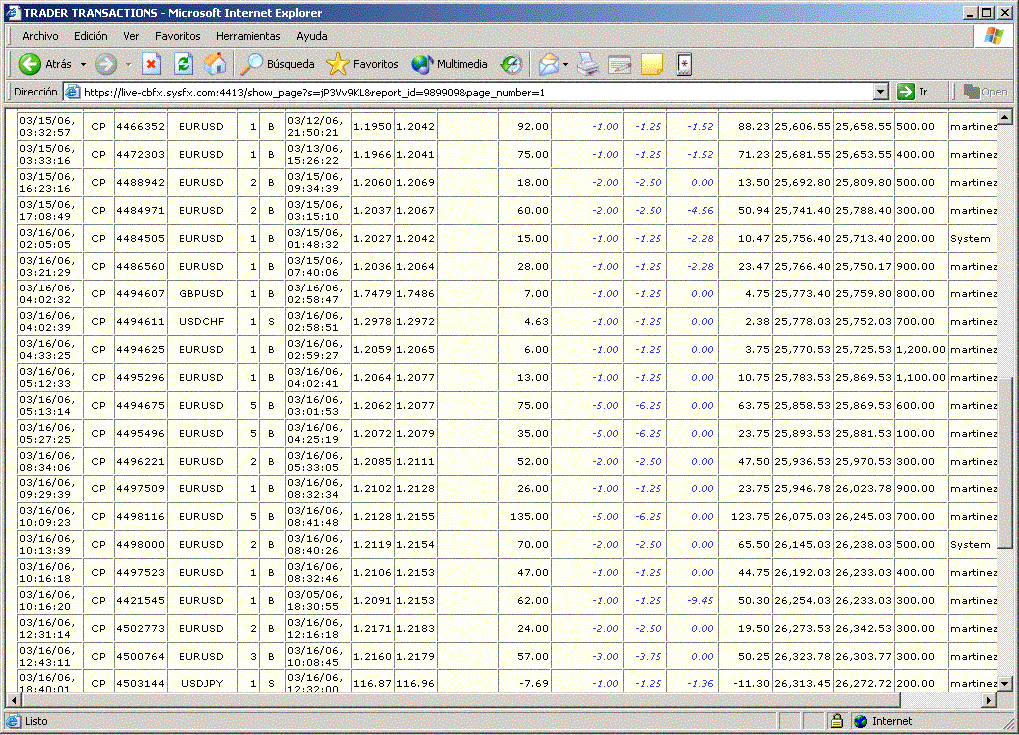Click the vertical scrollbar down arrow
Screen dimensions: 1019x735
1006,684
